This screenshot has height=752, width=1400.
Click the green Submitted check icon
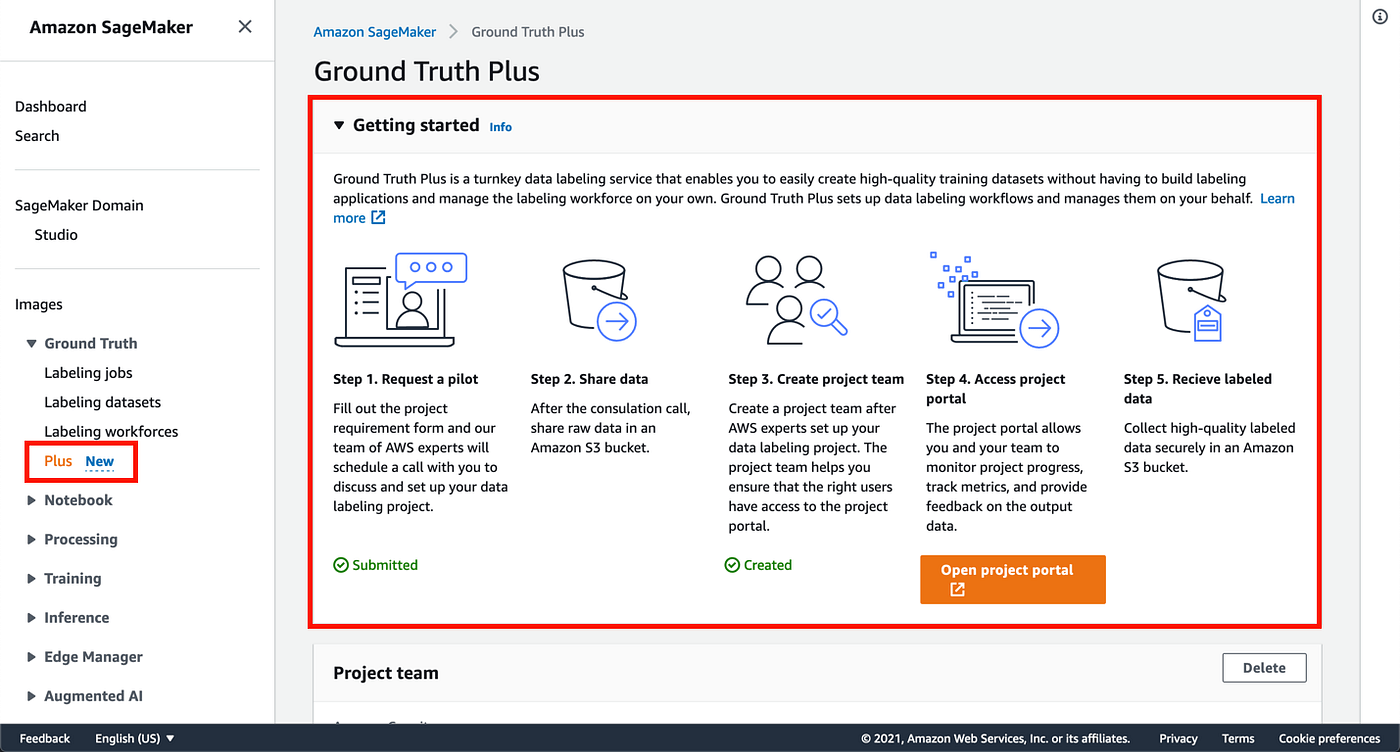pos(341,565)
